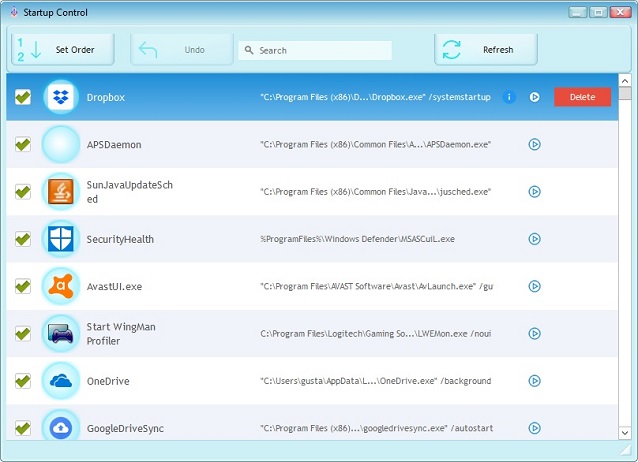Image resolution: width=638 pixels, height=462 pixels.
Task: Run the Dropbox entry with play icon
Action: [534, 97]
